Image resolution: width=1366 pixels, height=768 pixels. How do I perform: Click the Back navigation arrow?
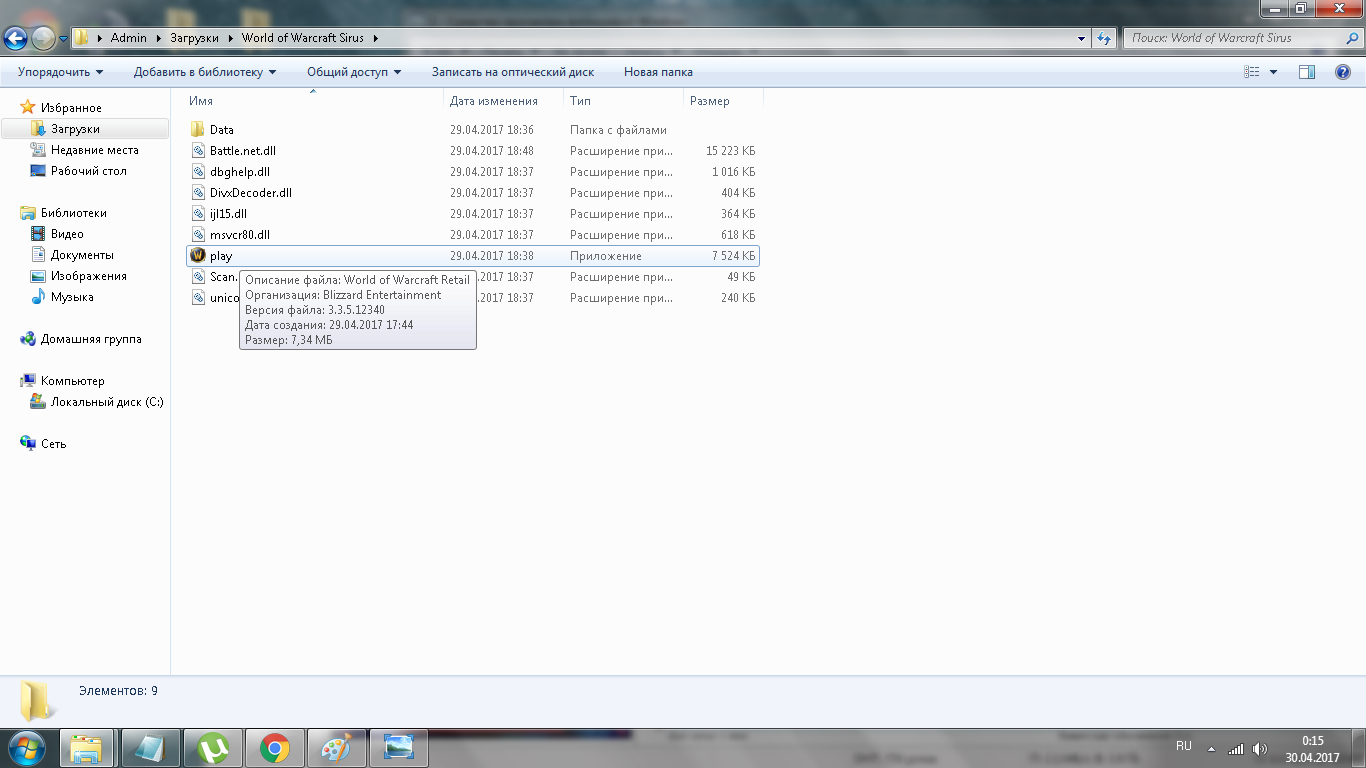click(16, 38)
